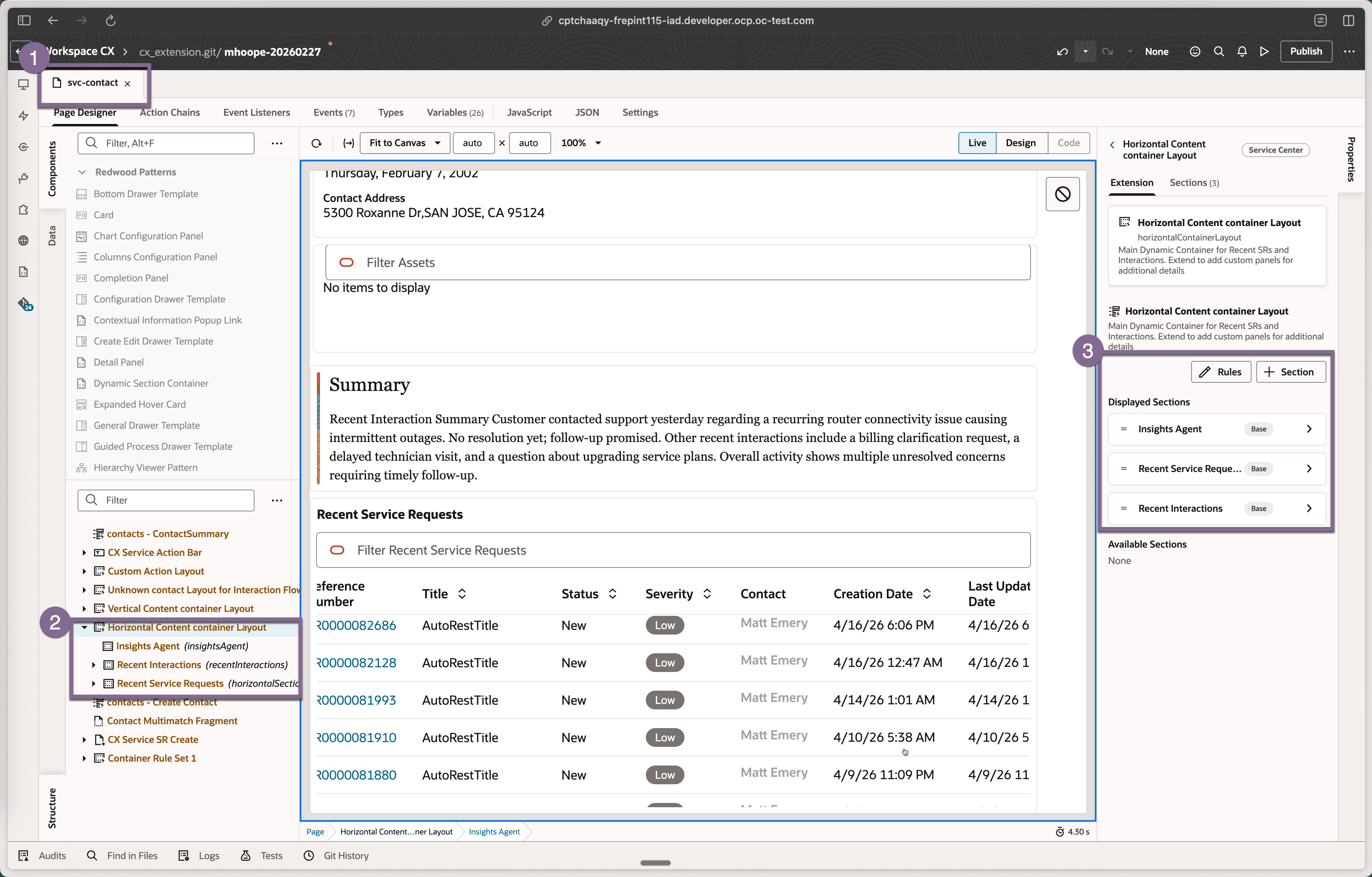Open the header more options menu
The width and height of the screenshot is (1372, 877).
tap(1349, 51)
